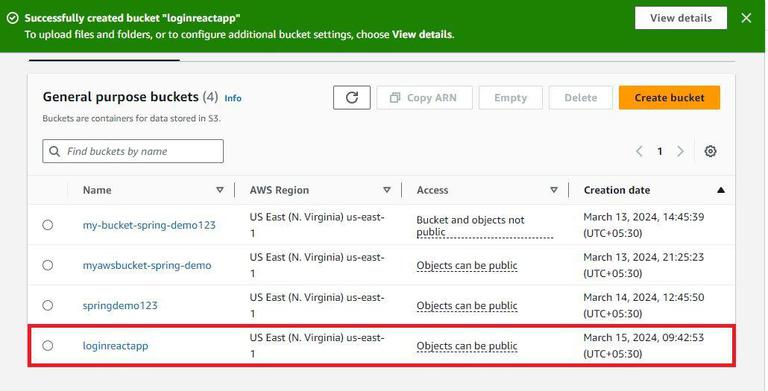The width and height of the screenshot is (768, 391).
Task: Click the banner's 'To upload files and folders' text
Action: click(x=240, y=35)
